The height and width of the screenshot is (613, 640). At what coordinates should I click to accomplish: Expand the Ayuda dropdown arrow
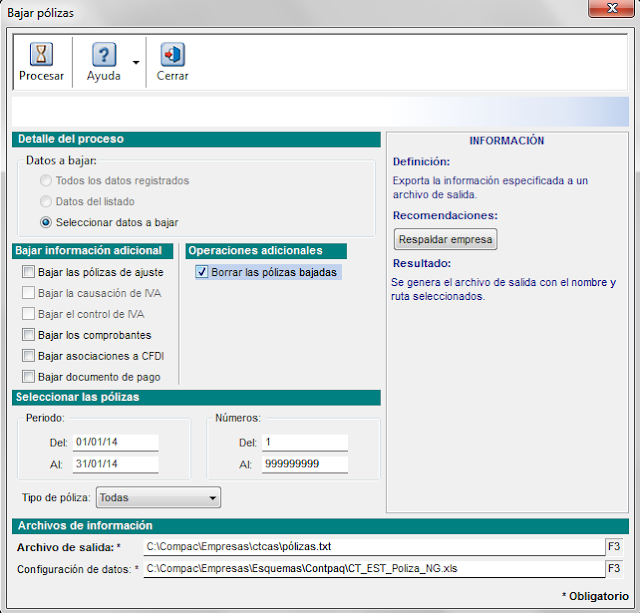136,62
